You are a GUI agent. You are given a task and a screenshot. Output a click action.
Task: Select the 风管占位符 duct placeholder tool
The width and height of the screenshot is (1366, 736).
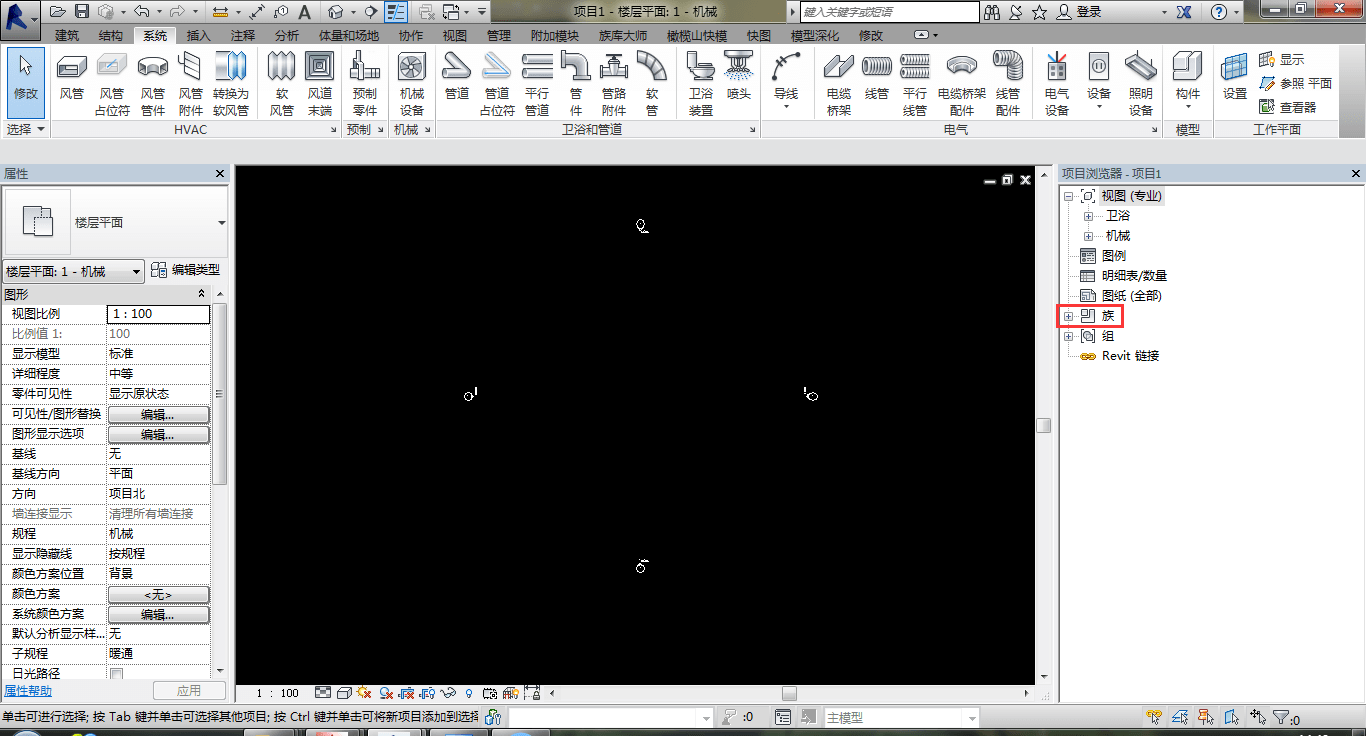(x=112, y=83)
